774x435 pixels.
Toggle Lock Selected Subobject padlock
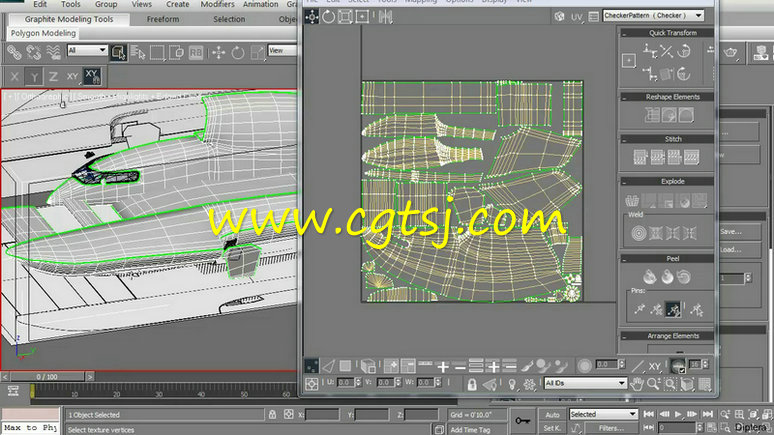(472, 384)
